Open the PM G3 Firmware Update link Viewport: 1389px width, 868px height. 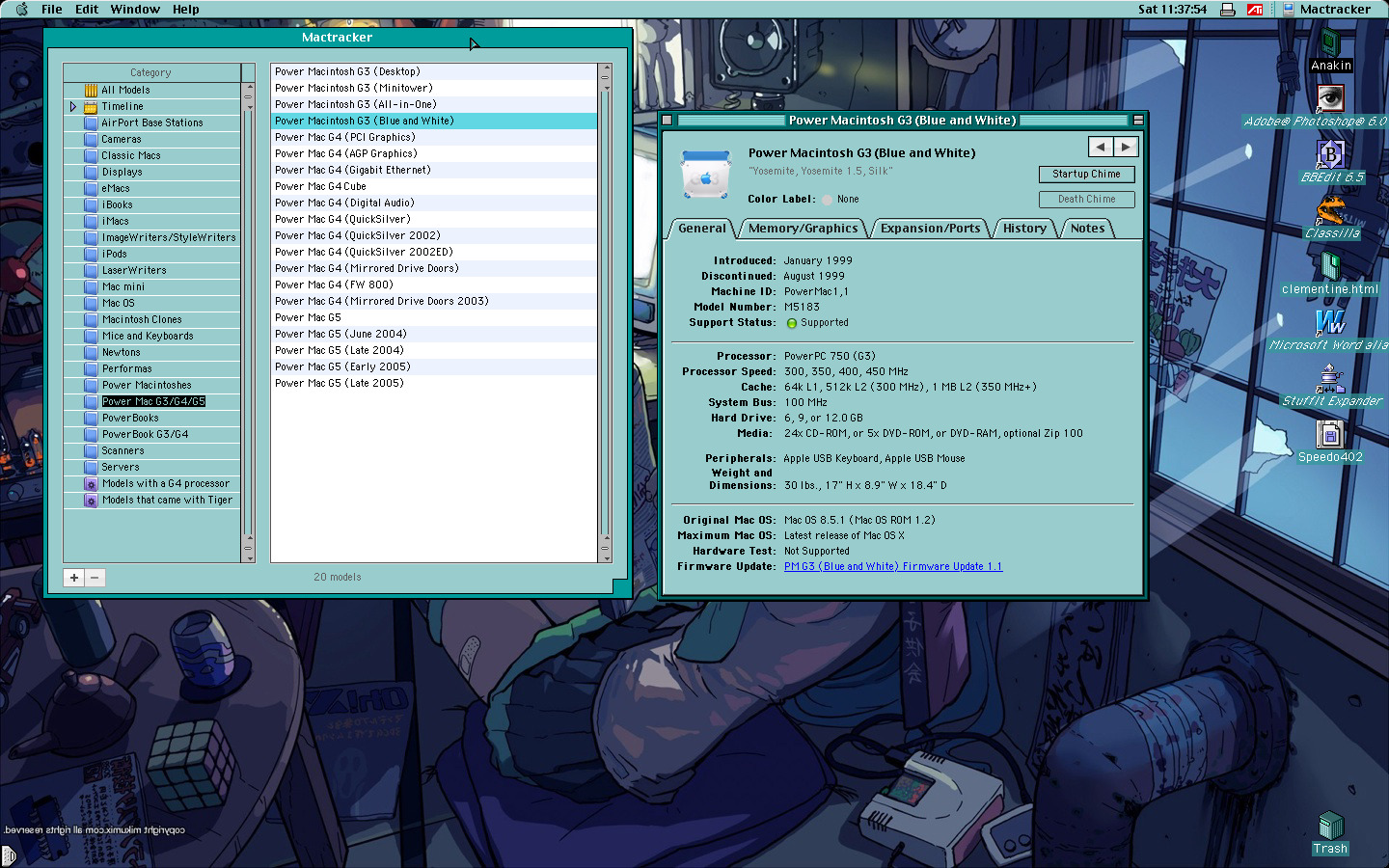pyautogui.click(x=892, y=567)
